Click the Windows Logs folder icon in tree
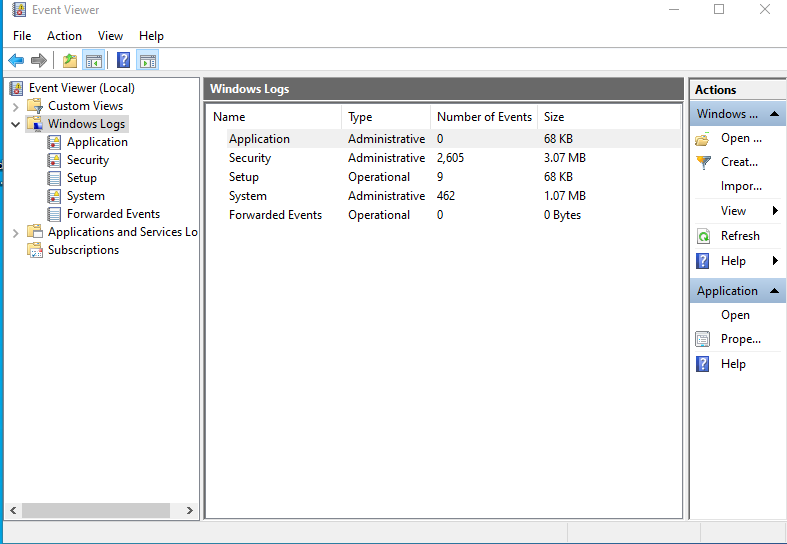787x544 pixels. (x=35, y=123)
